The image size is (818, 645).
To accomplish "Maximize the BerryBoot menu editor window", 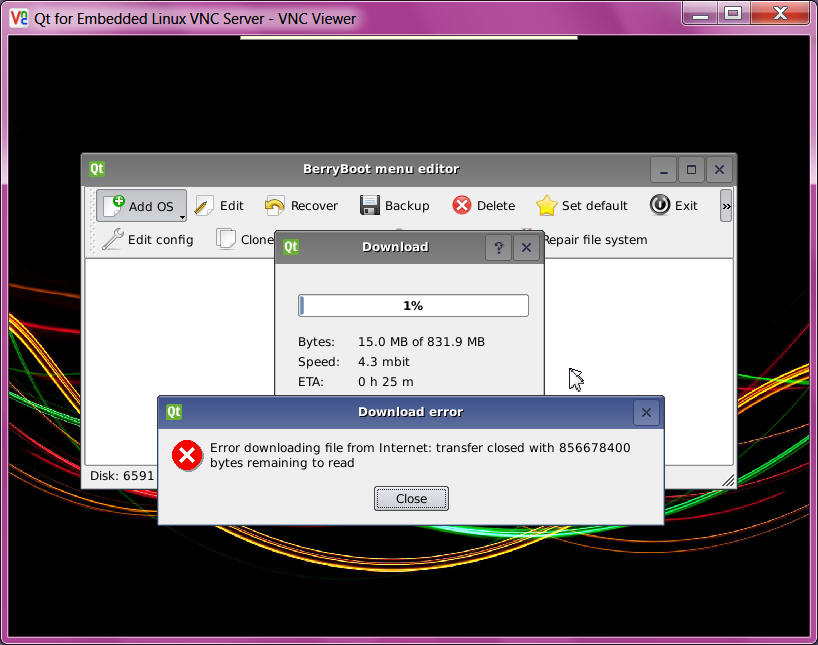I will [x=691, y=170].
